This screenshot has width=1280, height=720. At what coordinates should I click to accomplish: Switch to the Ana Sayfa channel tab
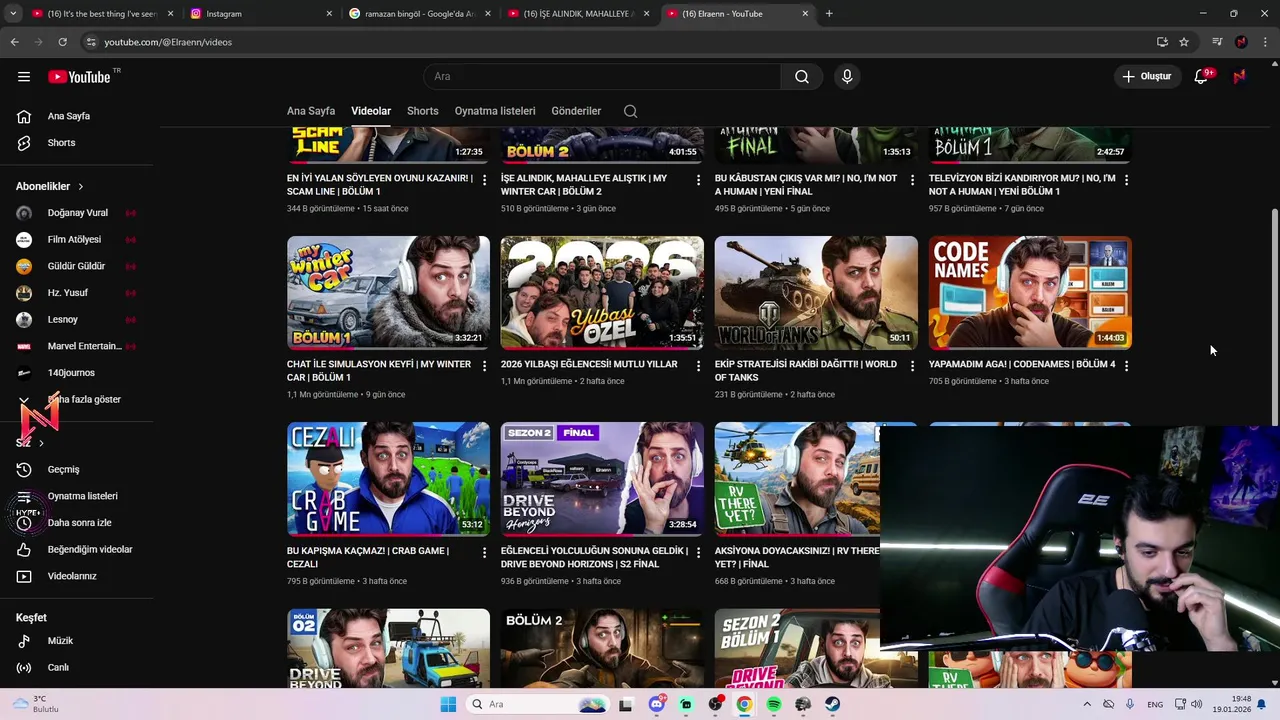click(311, 111)
